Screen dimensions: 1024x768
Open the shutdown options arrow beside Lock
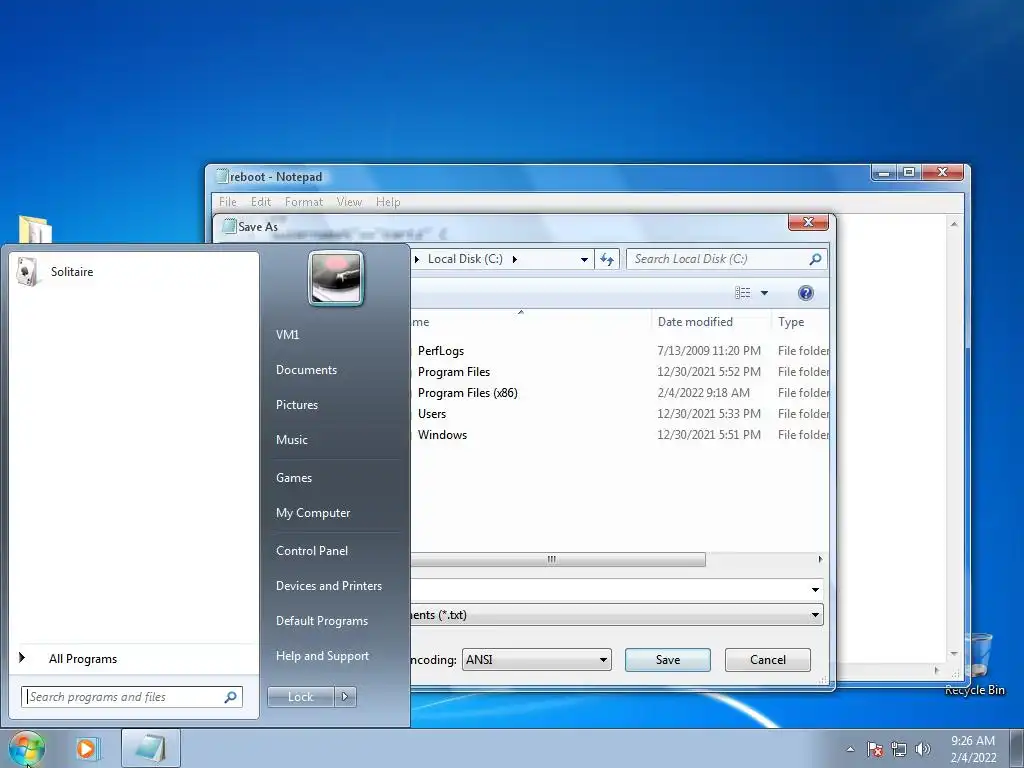click(x=345, y=697)
